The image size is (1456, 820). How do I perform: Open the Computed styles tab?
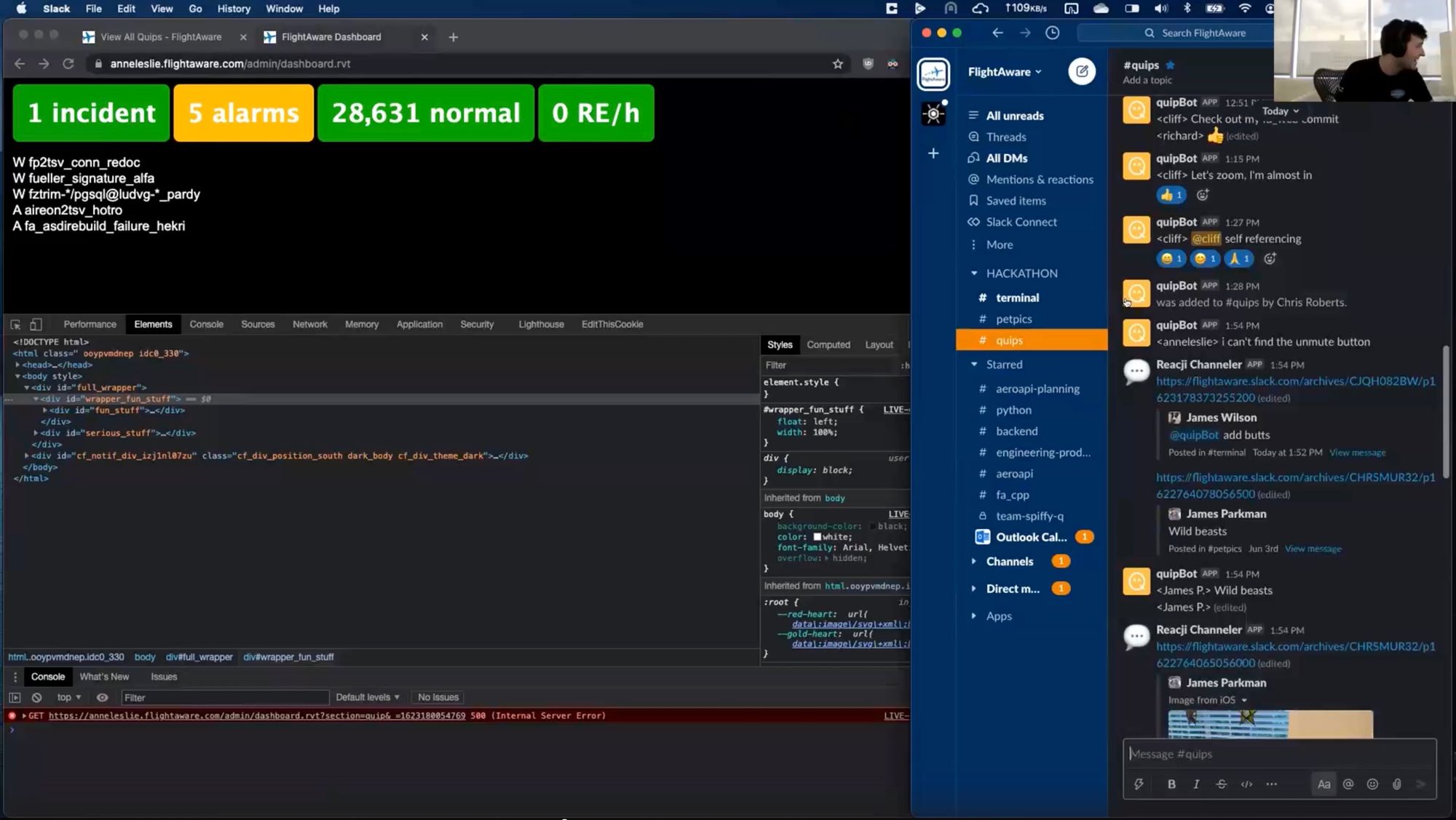[828, 345]
